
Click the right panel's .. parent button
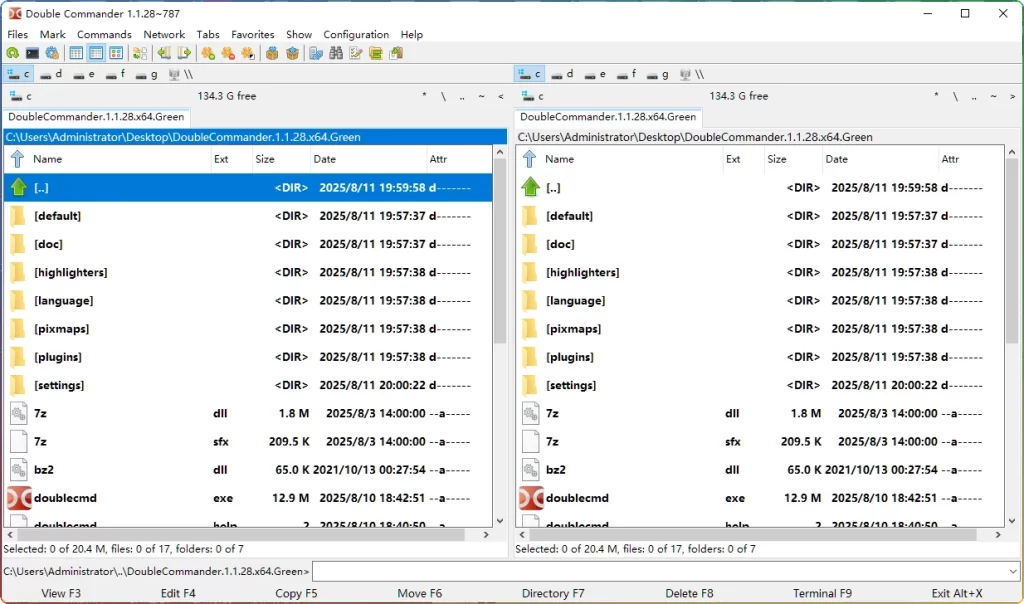[974, 96]
